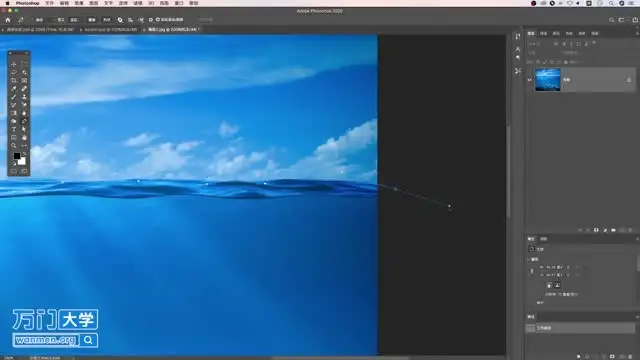Open path alignment options
Screen dimensions: 640x360
coord(130,20)
